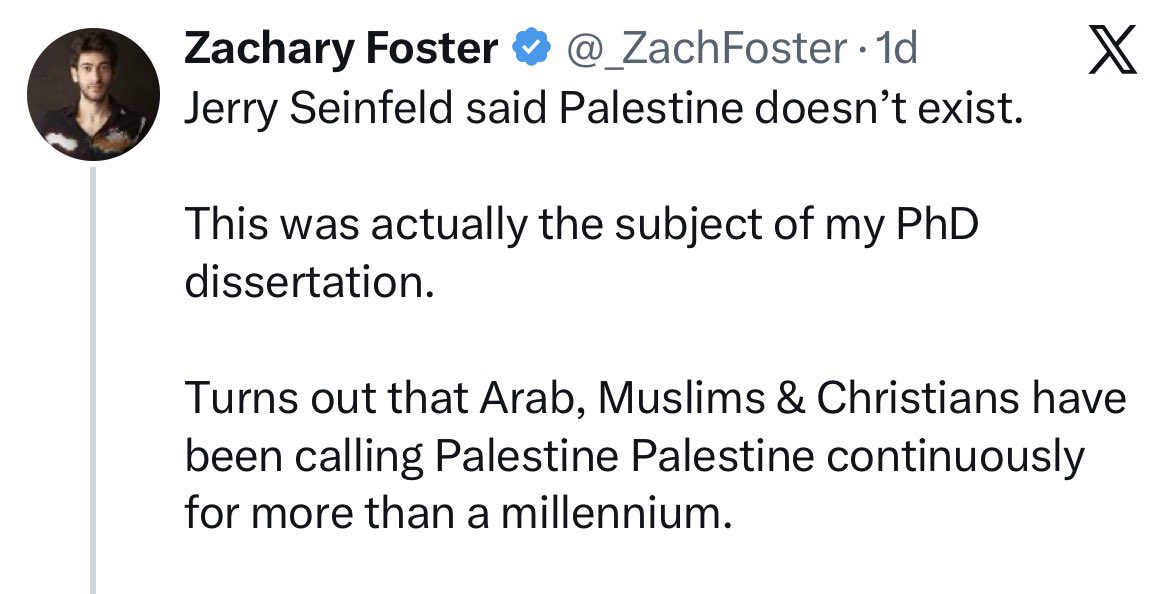The width and height of the screenshot is (1170, 594).
Task: Open the @_ZachFoster handle link
Action: pos(707,49)
